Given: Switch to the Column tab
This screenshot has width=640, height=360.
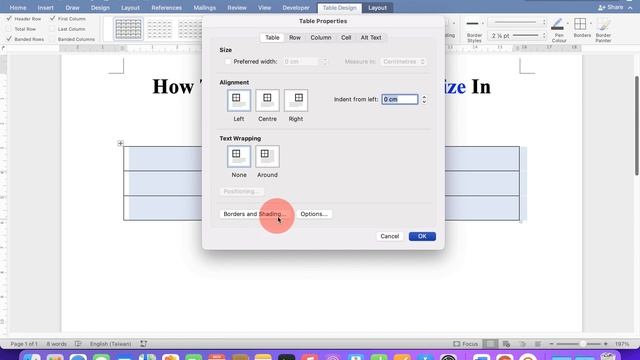Looking at the screenshot, I should (321, 38).
